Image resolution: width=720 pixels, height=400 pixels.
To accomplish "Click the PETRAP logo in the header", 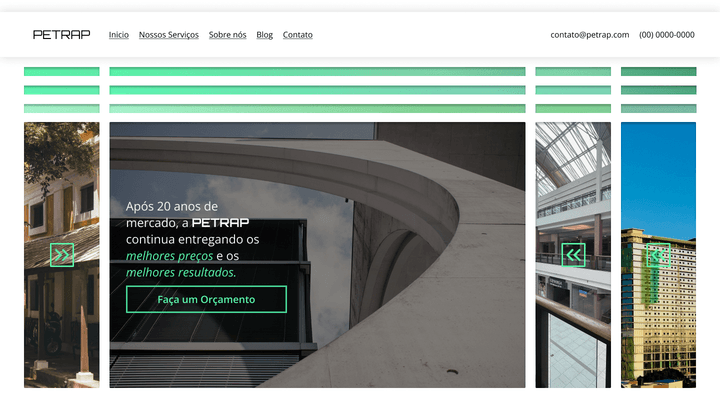I will (x=61, y=34).
